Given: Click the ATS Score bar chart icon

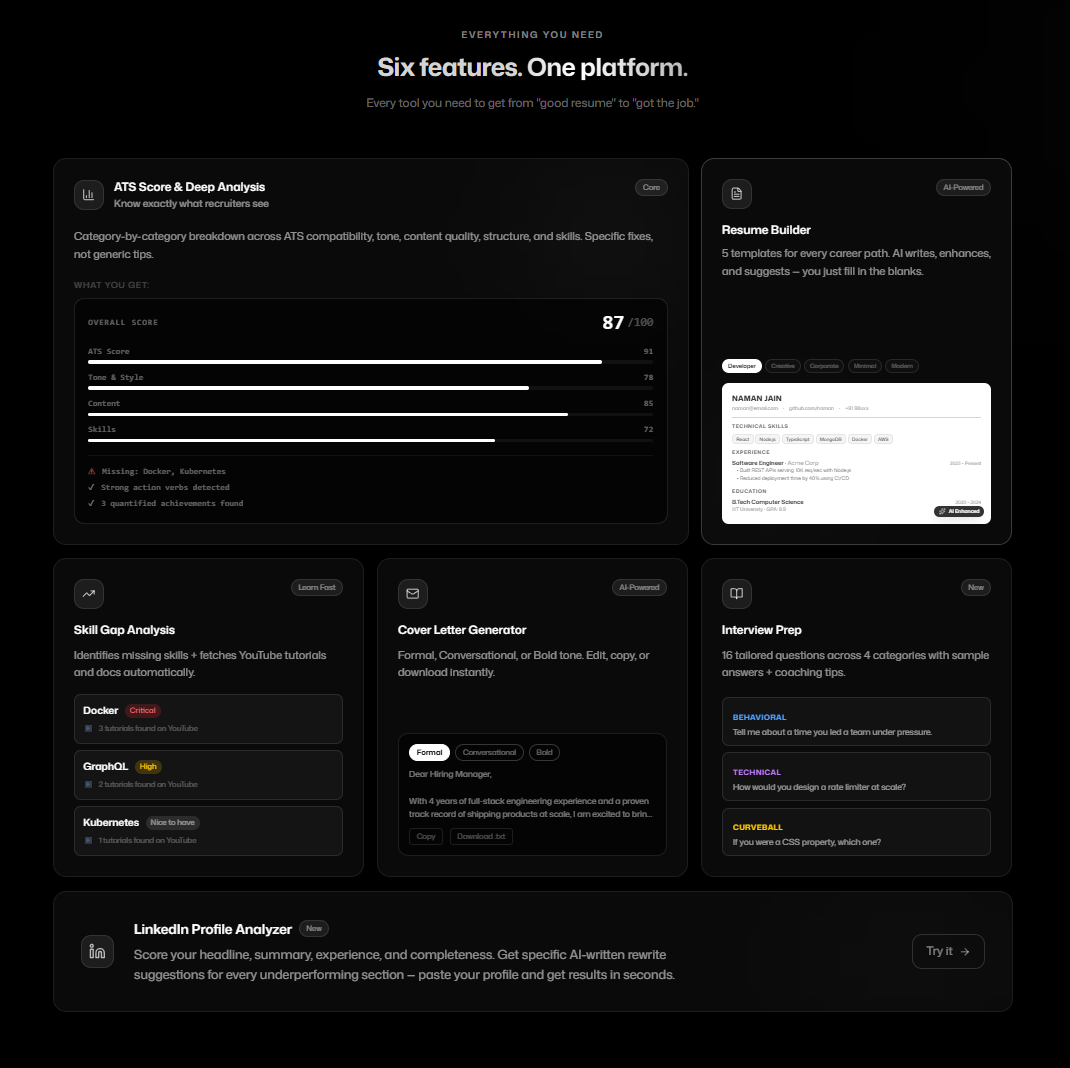Looking at the screenshot, I should [89, 194].
